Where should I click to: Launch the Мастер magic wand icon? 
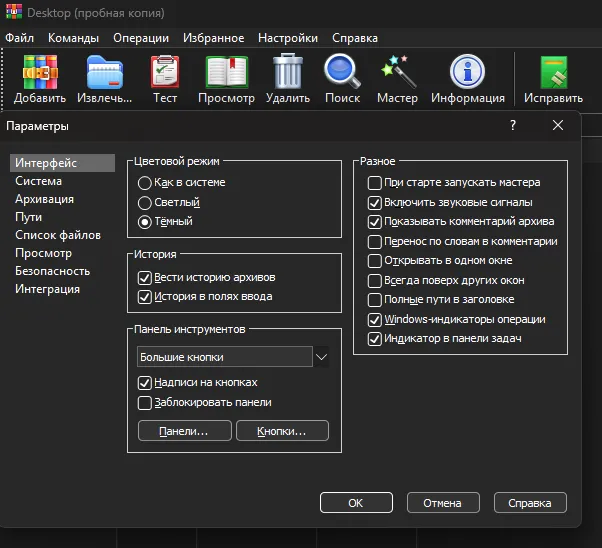[398, 71]
